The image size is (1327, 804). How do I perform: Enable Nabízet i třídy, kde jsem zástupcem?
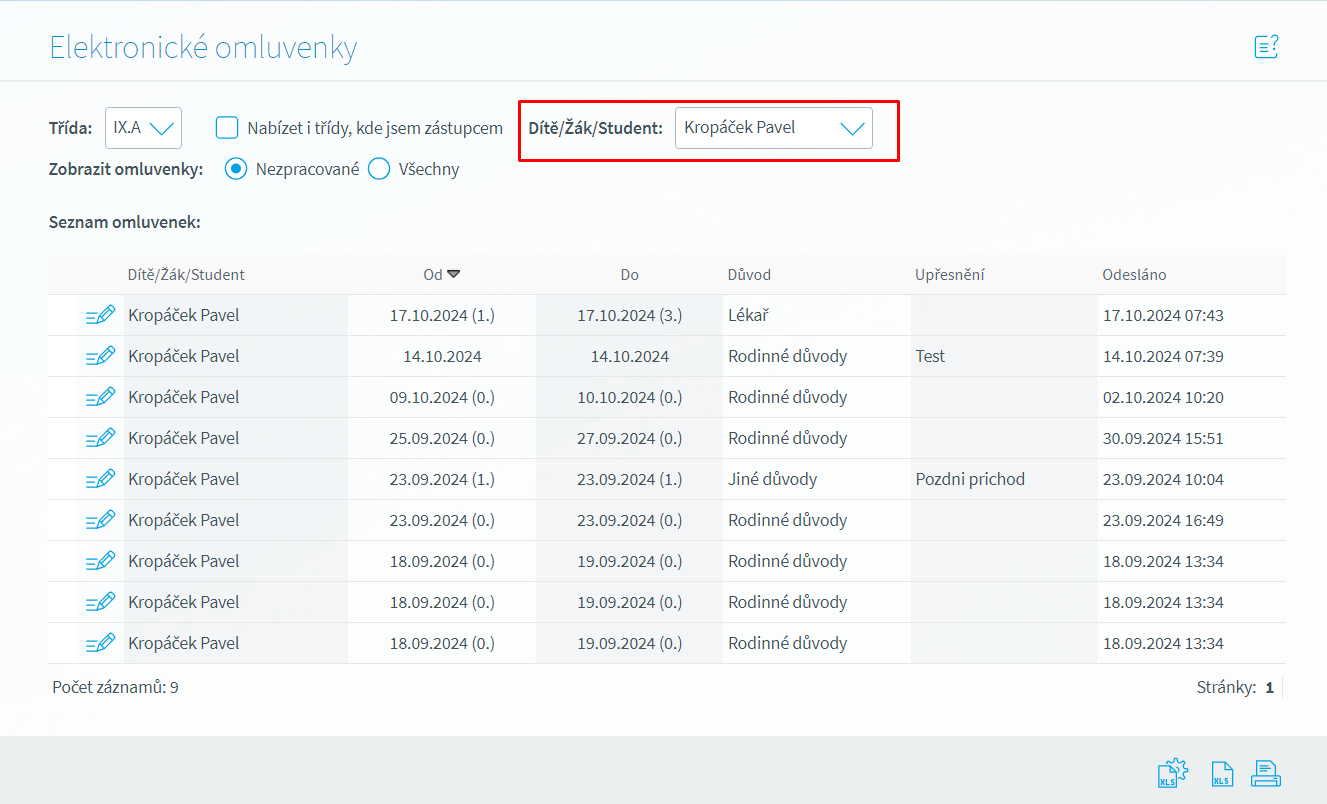point(228,128)
